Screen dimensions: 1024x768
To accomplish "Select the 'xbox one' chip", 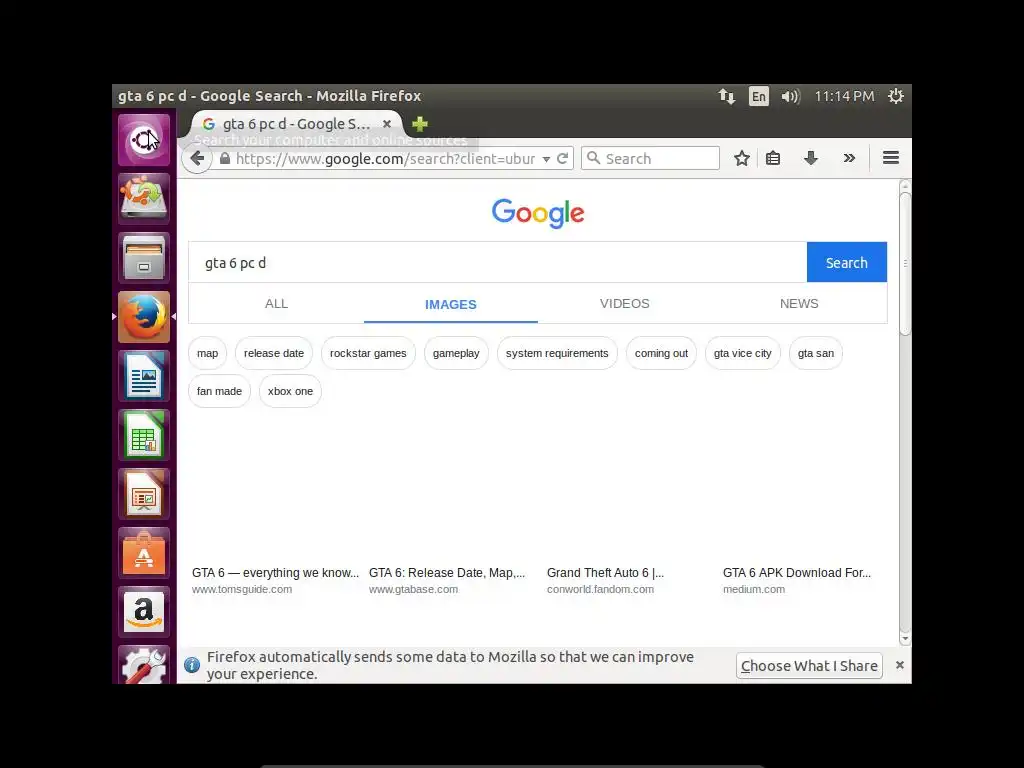I will pyautogui.click(x=290, y=391).
